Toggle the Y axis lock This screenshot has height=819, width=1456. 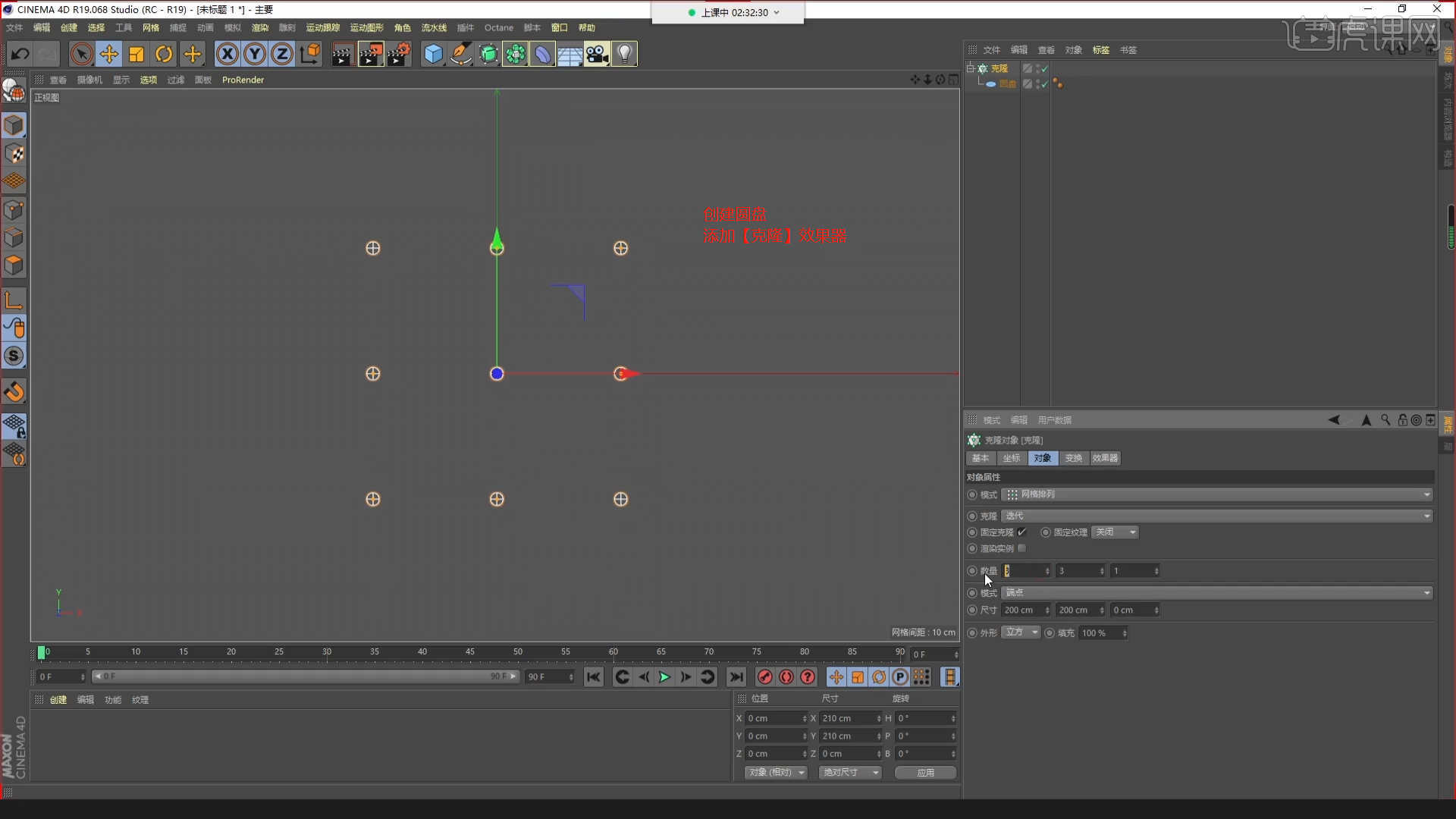click(x=255, y=54)
